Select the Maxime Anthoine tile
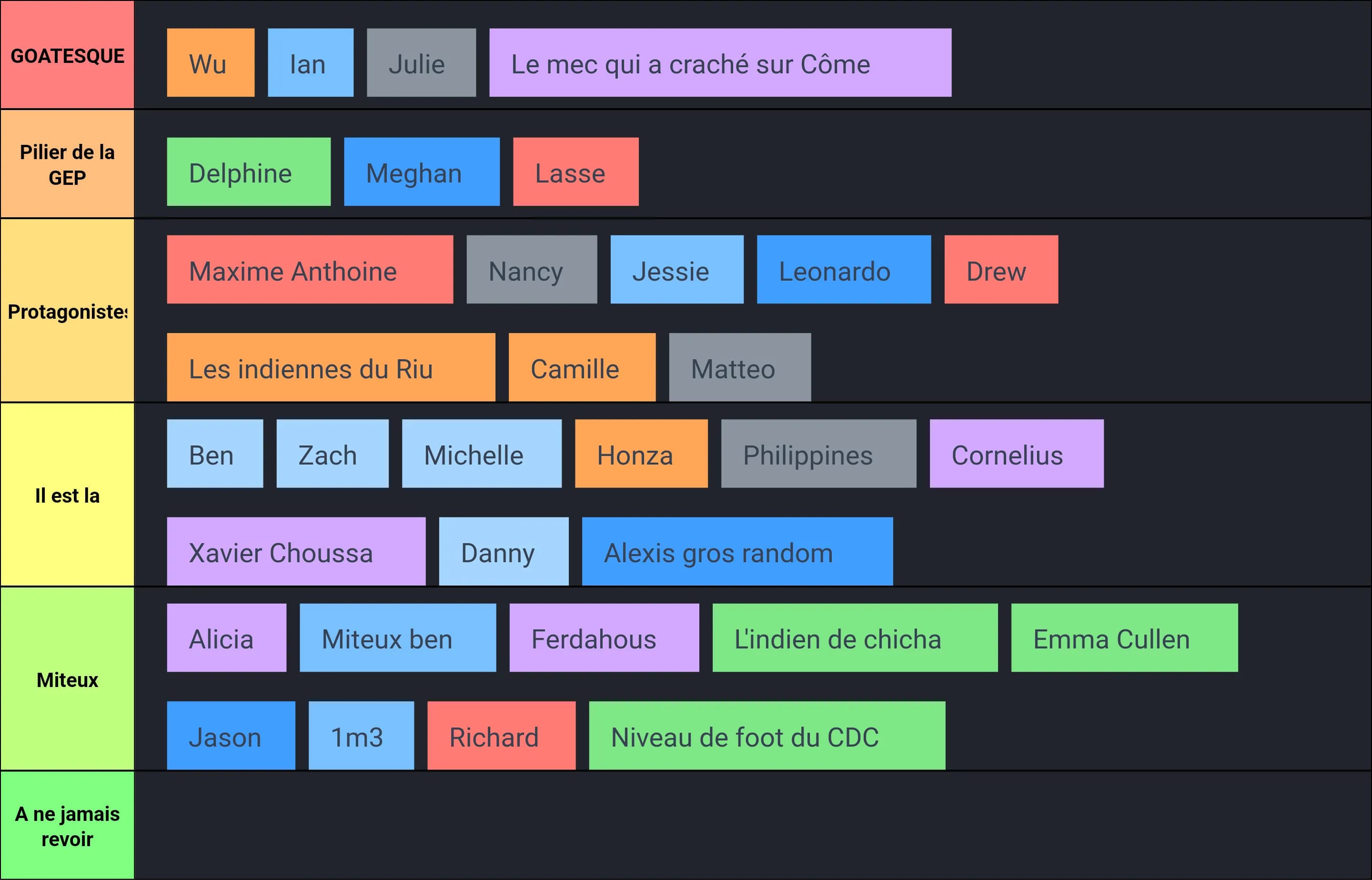The height and width of the screenshot is (880, 1372). (x=310, y=270)
